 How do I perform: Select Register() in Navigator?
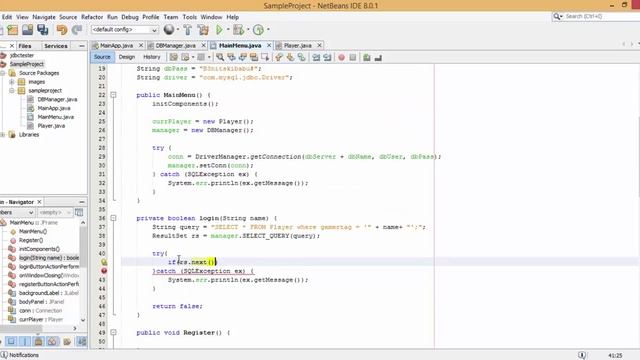coord(31,240)
